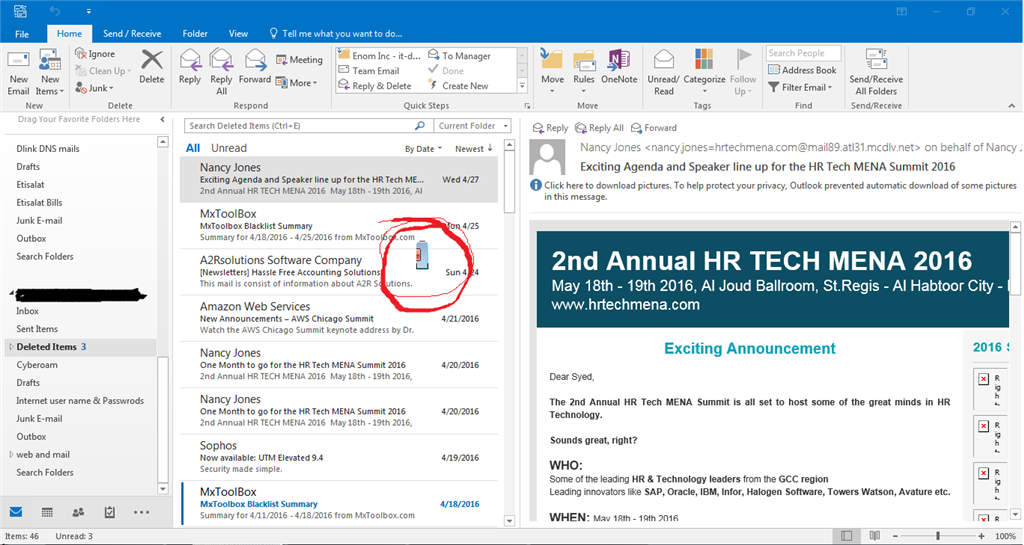Open the More respond options
Viewport: 1024px width, 545px height.
(296, 83)
